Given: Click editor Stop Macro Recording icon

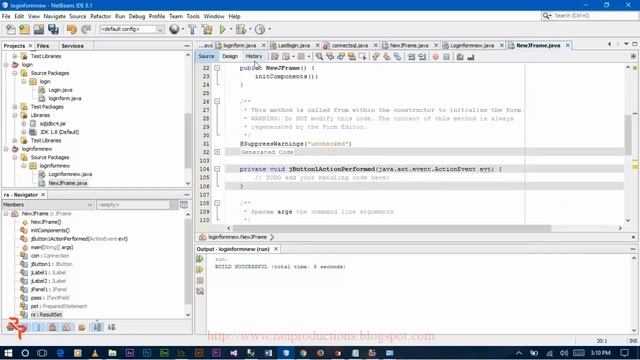Looking at the screenshot, I should pos(447,57).
